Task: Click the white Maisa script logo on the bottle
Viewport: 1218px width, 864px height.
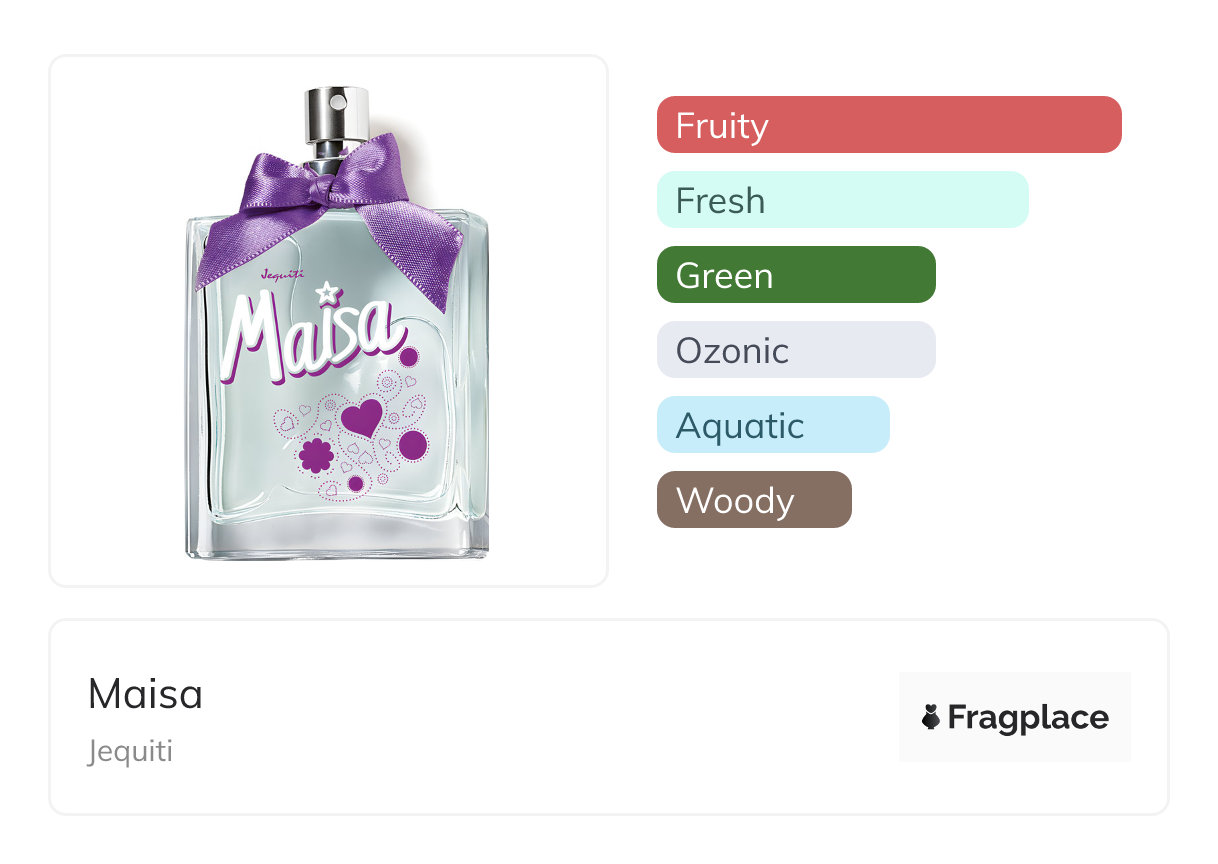Action: coord(308,336)
